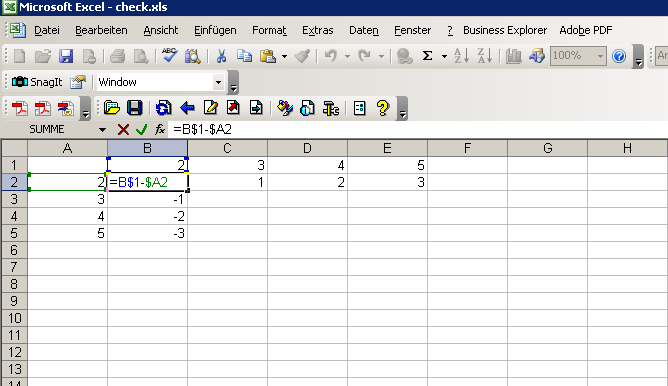Click the Save floppy disk icon

[66, 56]
